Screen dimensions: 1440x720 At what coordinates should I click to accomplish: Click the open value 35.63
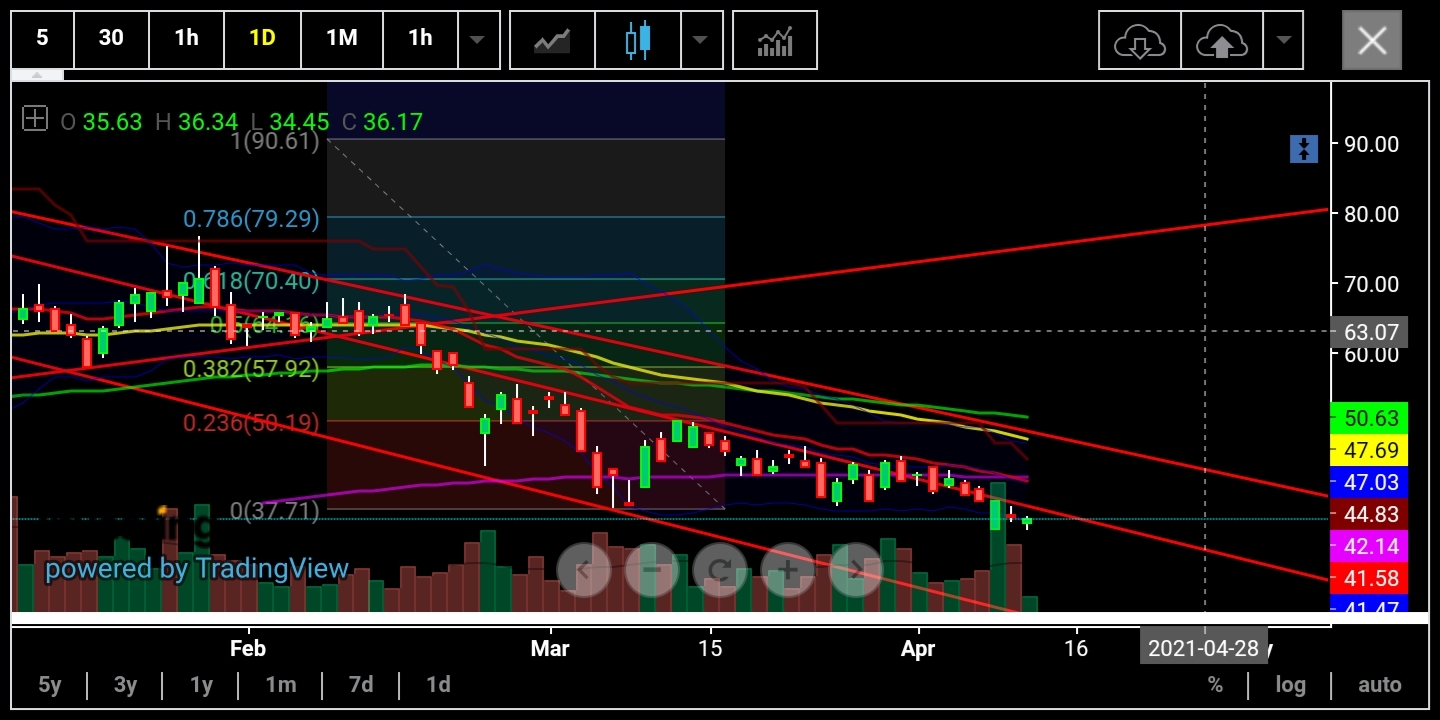point(112,122)
